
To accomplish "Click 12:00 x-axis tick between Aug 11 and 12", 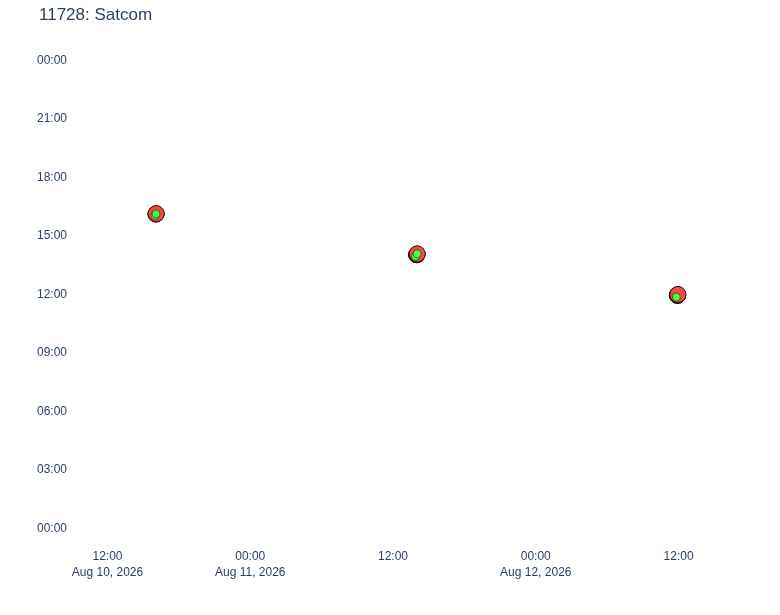I will pyautogui.click(x=393, y=556).
